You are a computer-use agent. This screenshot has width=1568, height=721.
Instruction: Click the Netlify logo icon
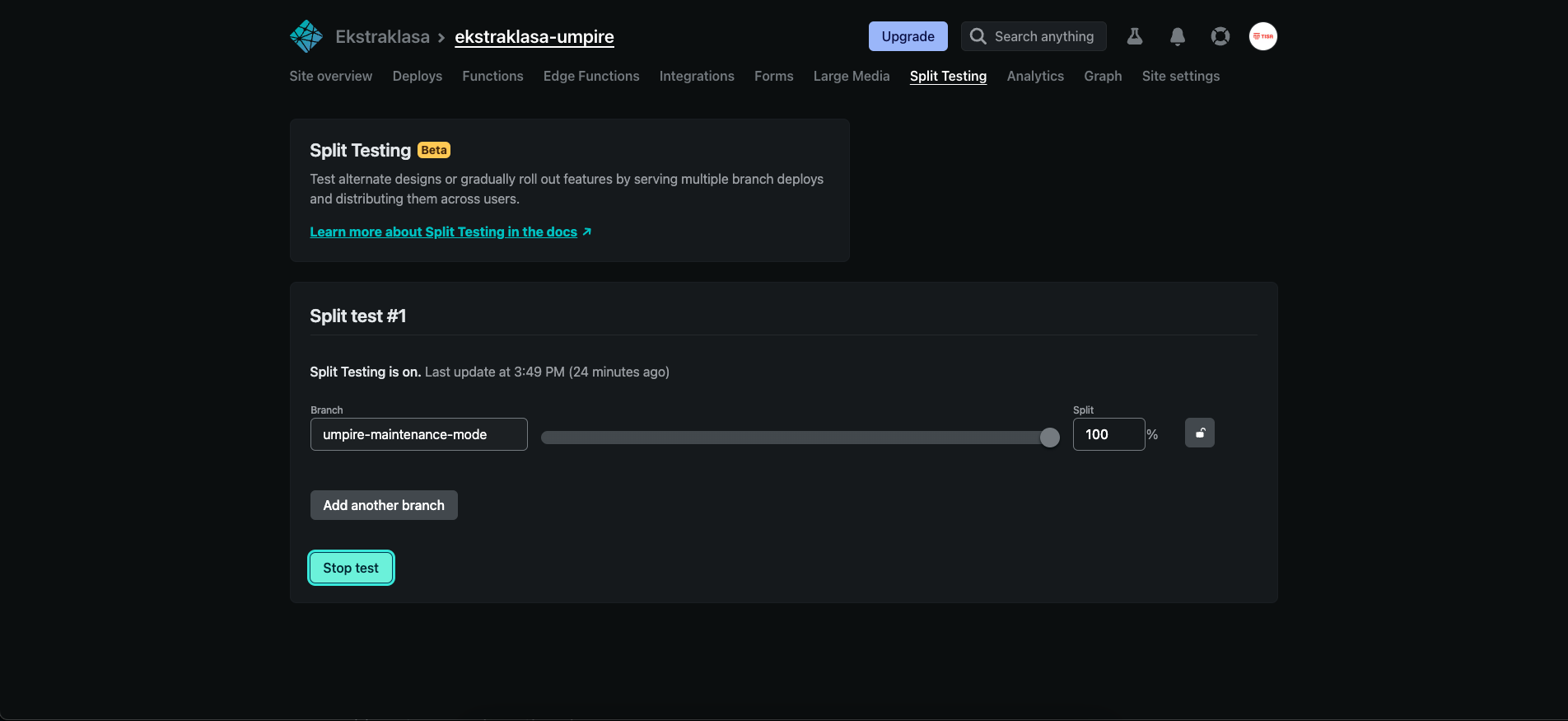tap(306, 36)
